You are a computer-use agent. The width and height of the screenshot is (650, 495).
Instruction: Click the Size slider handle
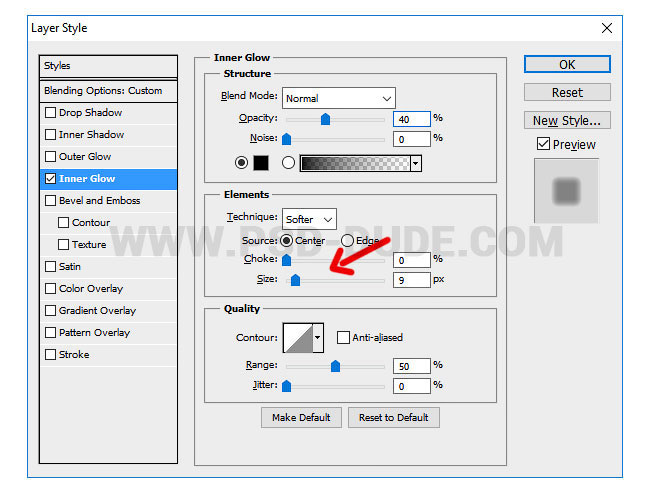295,280
